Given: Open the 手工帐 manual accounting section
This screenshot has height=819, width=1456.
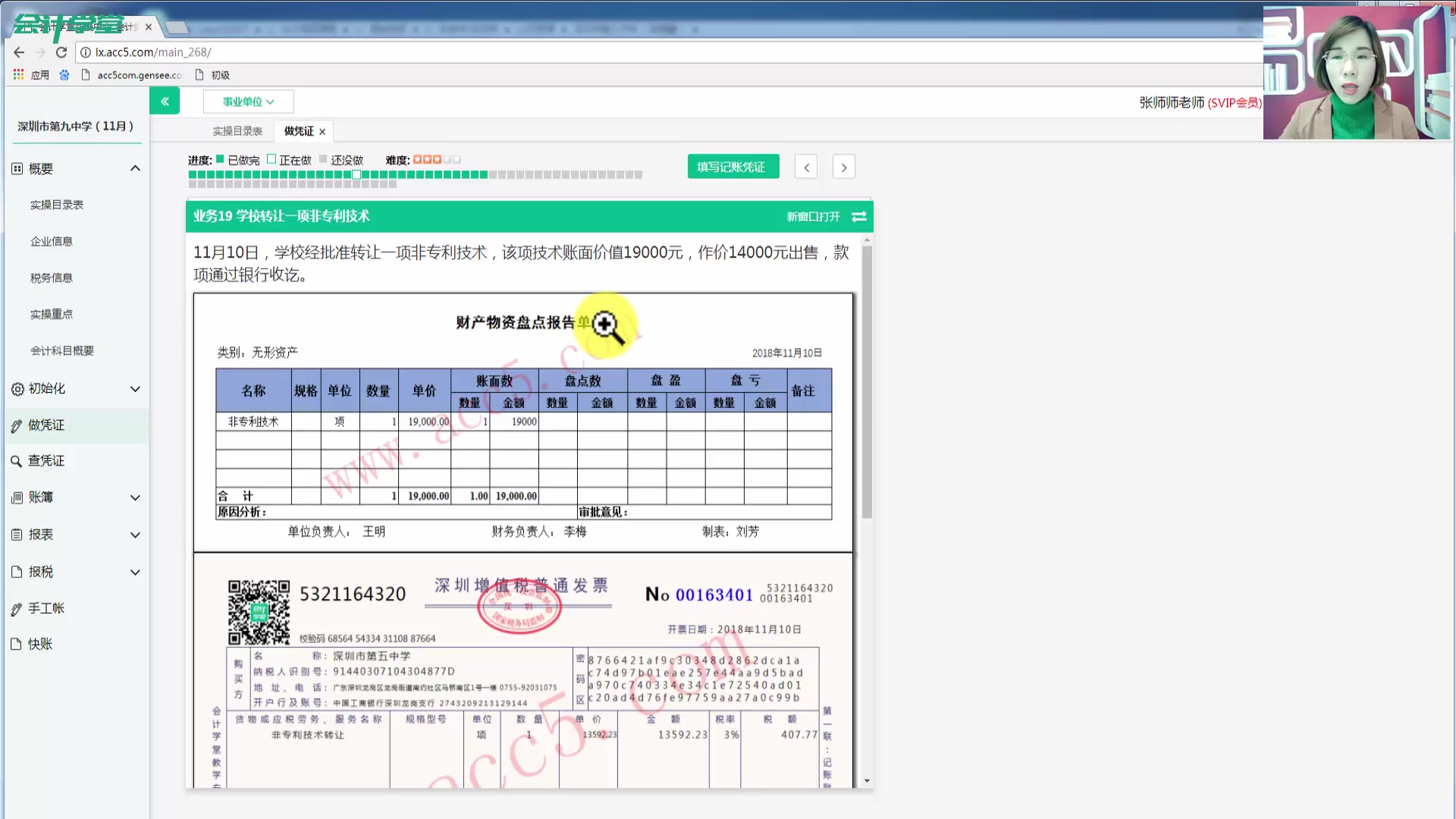Looking at the screenshot, I should point(45,607).
